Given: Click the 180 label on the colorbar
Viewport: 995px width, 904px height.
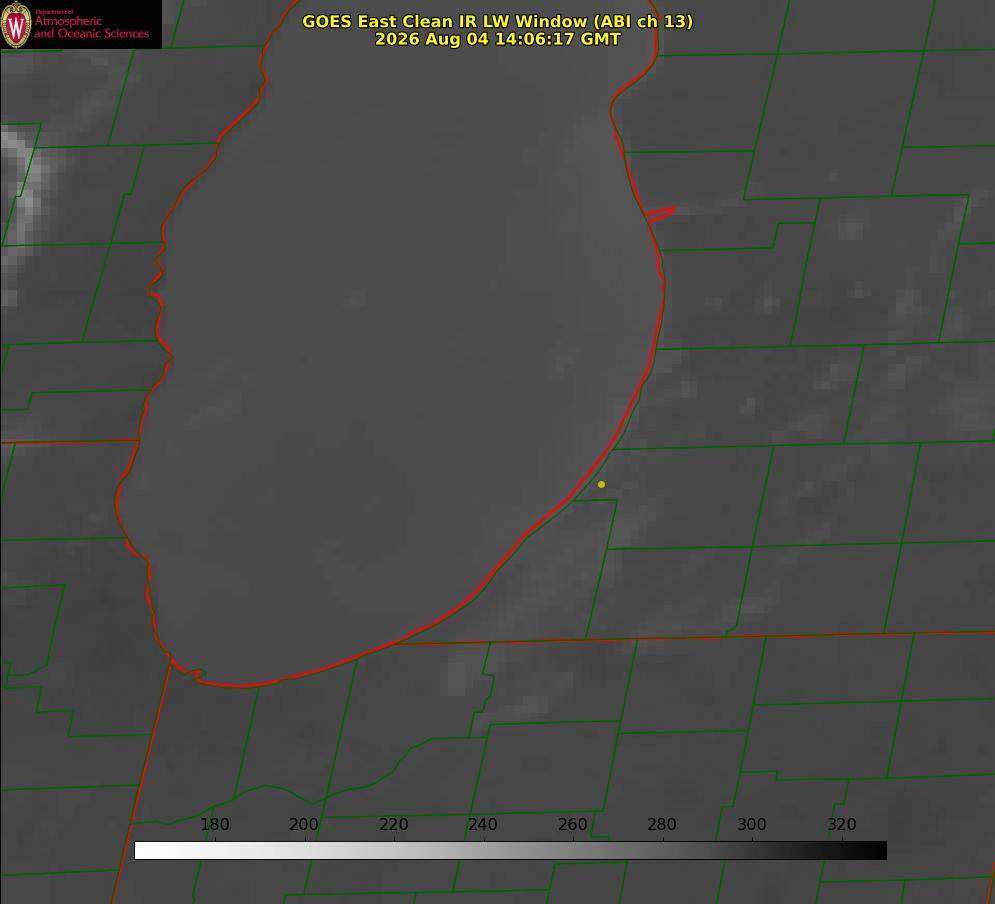Looking at the screenshot, I should coord(214,824).
